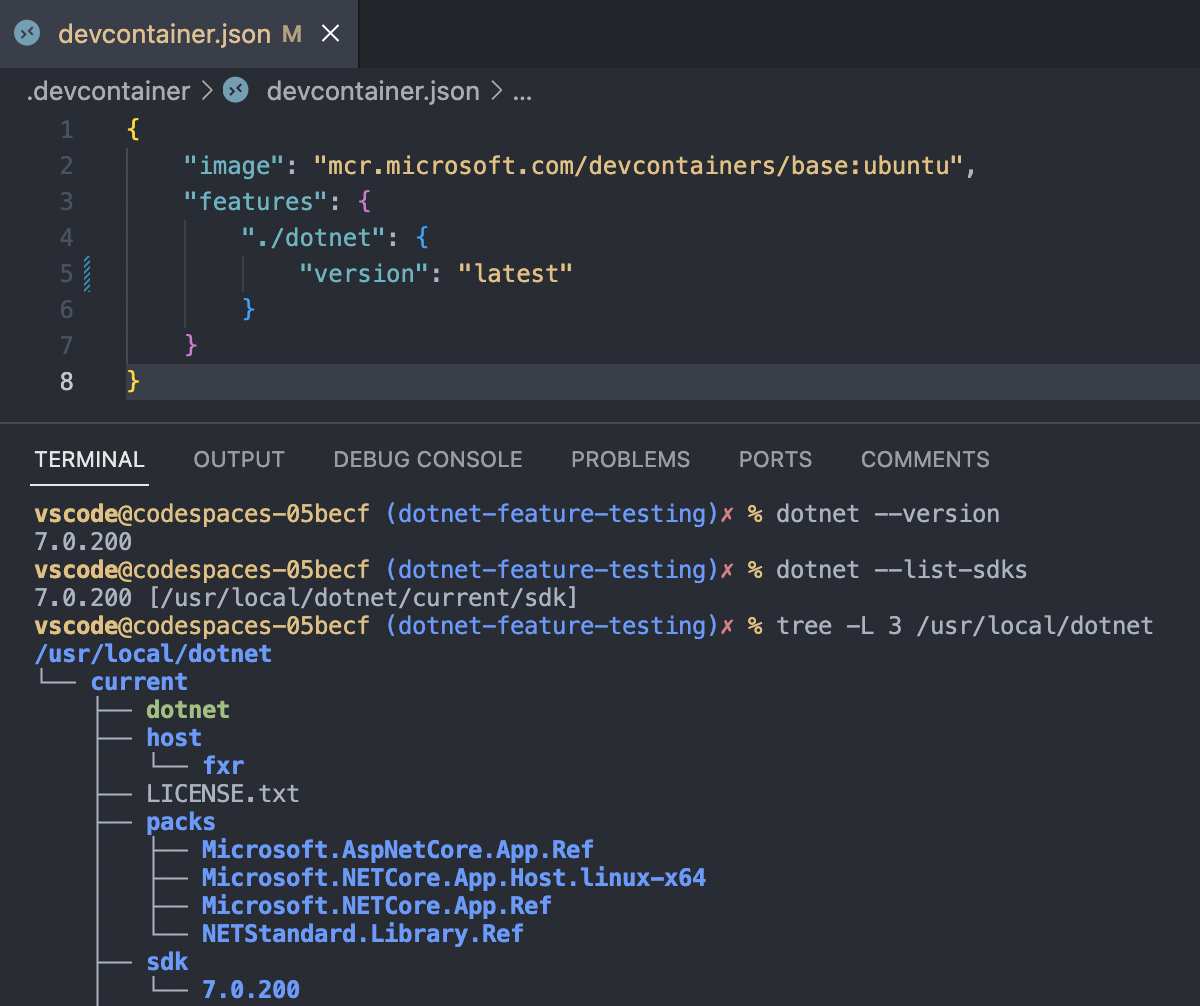The width and height of the screenshot is (1200, 1006).
Task: Open the DEBUG CONSOLE panel tab
Action: [x=428, y=460]
